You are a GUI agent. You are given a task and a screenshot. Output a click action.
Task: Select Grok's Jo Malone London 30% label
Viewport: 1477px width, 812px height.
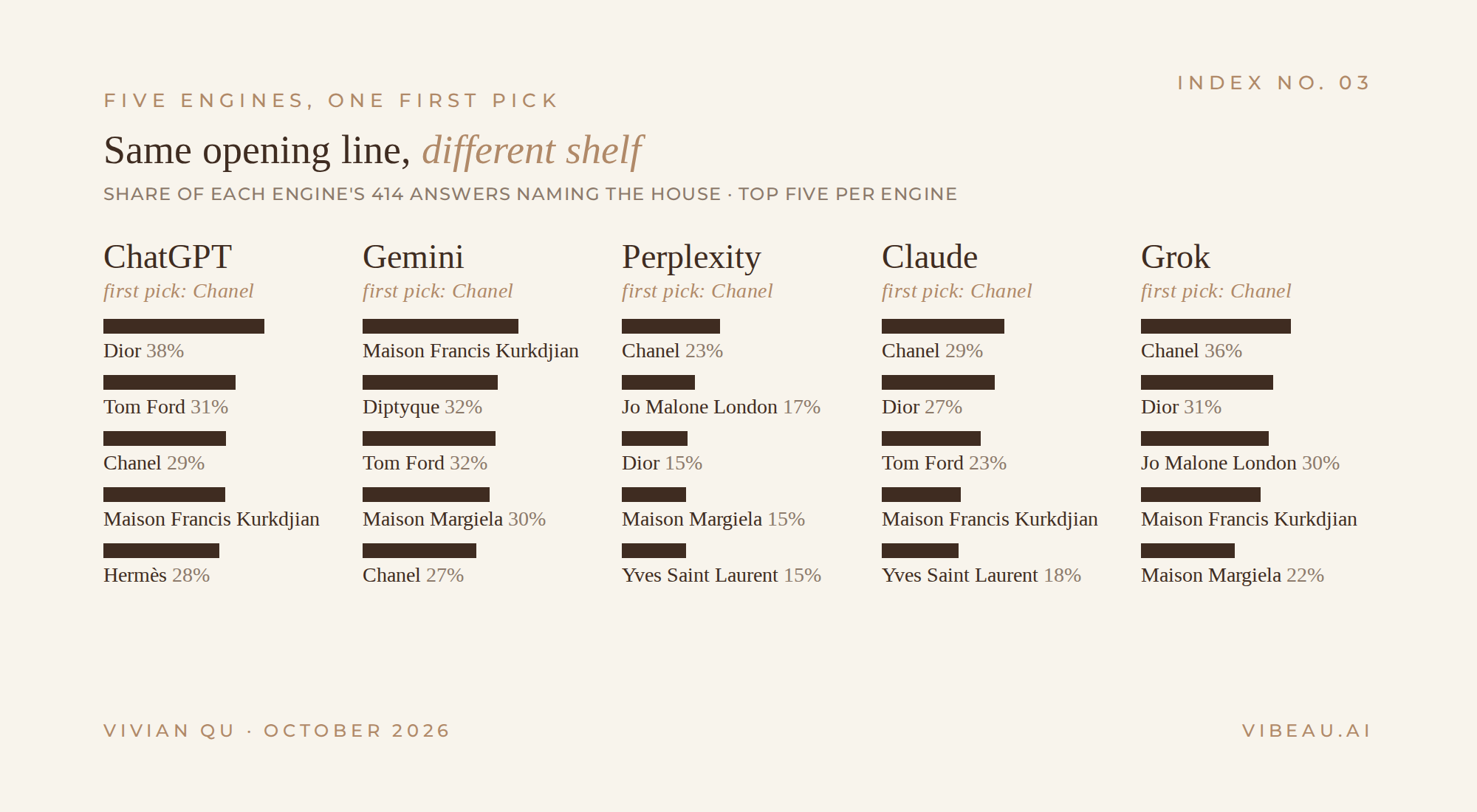[x=1241, y=463]
